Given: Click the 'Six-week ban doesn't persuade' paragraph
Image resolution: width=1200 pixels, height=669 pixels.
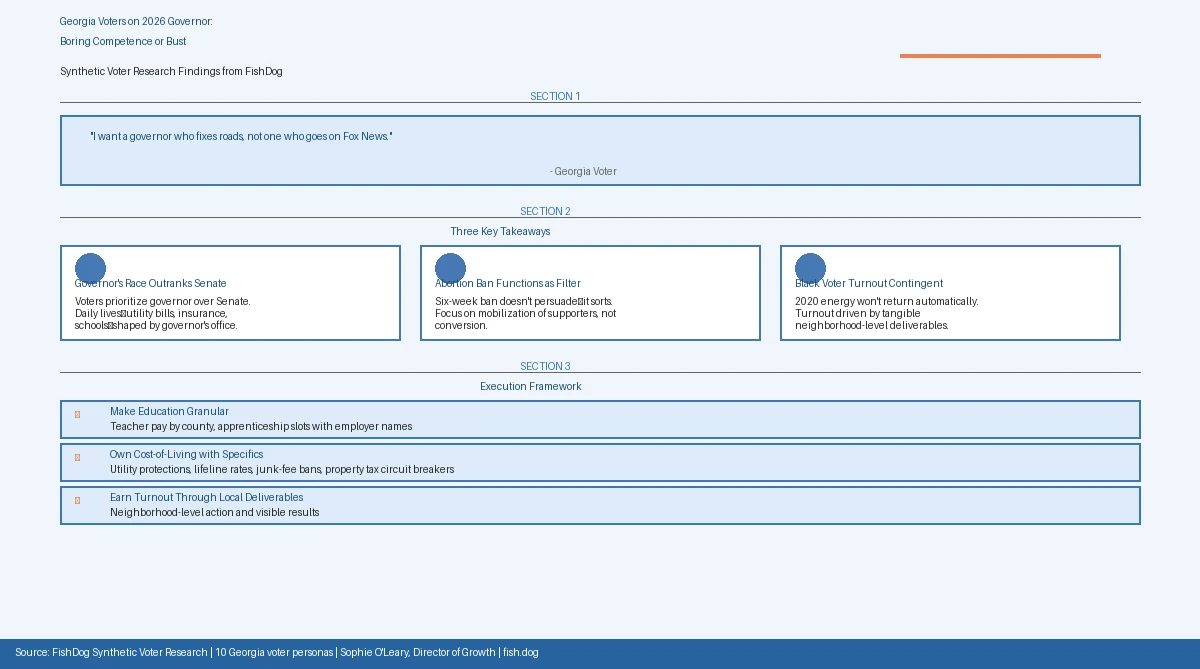Looking at the screenshot, I should click(525, 313).
